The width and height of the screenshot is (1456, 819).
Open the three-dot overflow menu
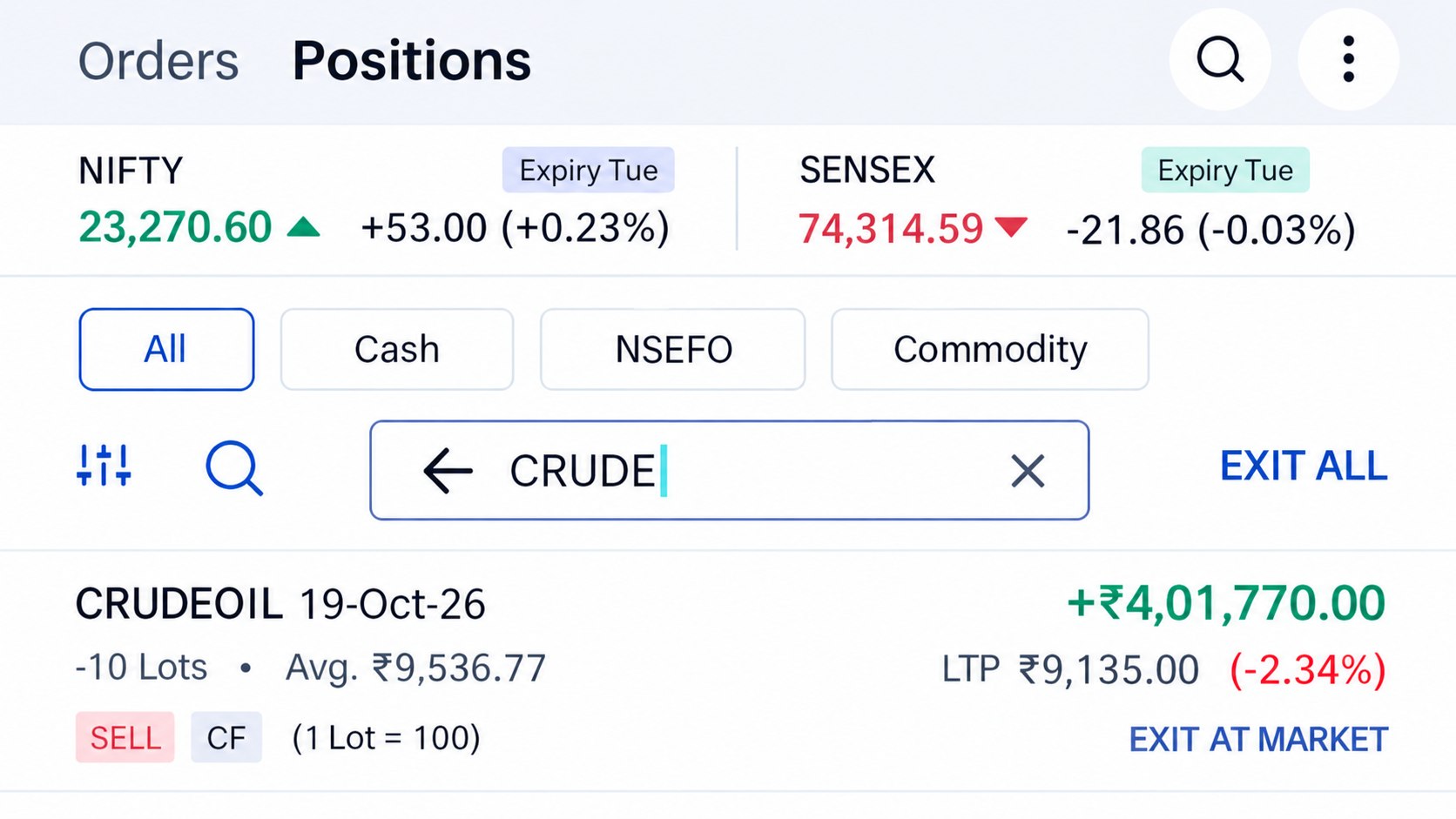(1348, 59)
